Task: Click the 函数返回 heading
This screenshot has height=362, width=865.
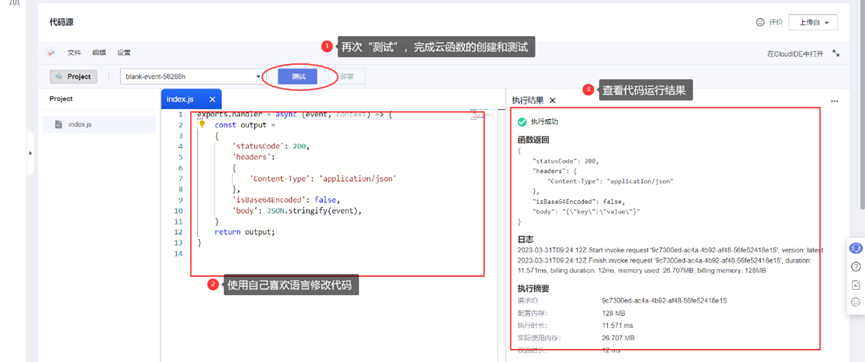Action: pos(533,140)
